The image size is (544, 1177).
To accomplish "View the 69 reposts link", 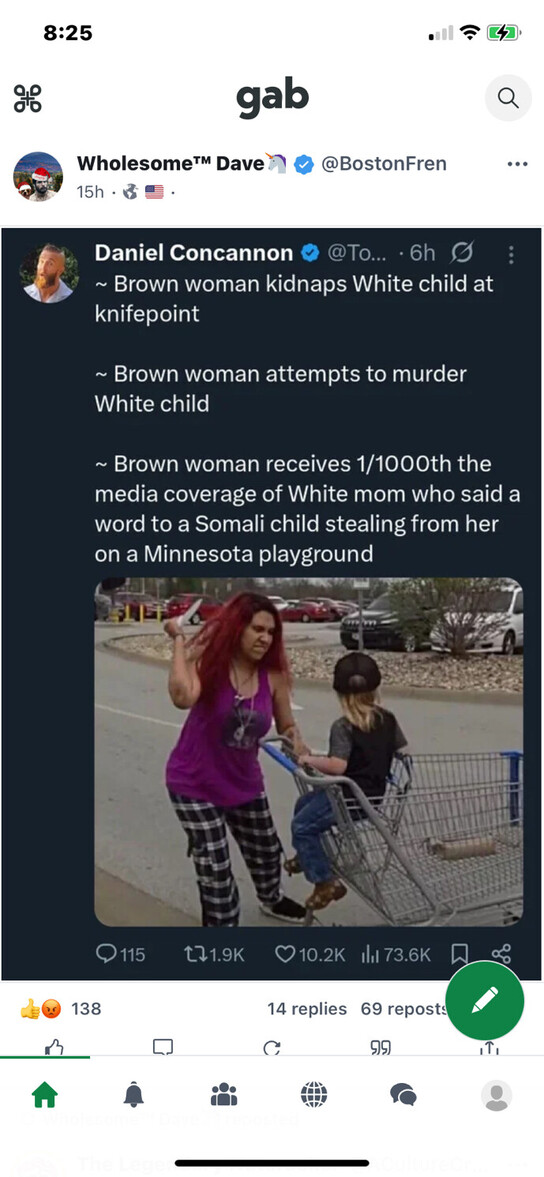I will [402, 1009].
